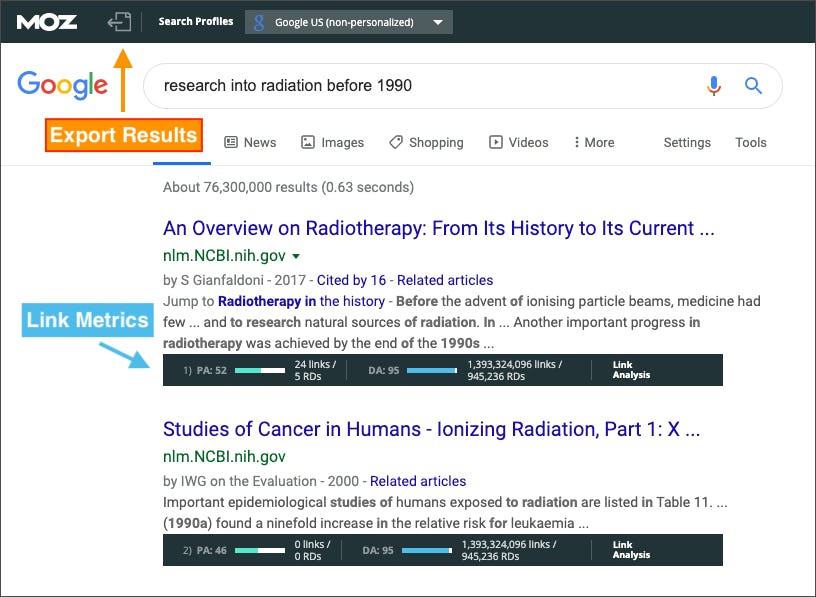
Task: Switch to the Images tab
Action: coord(332,142)
